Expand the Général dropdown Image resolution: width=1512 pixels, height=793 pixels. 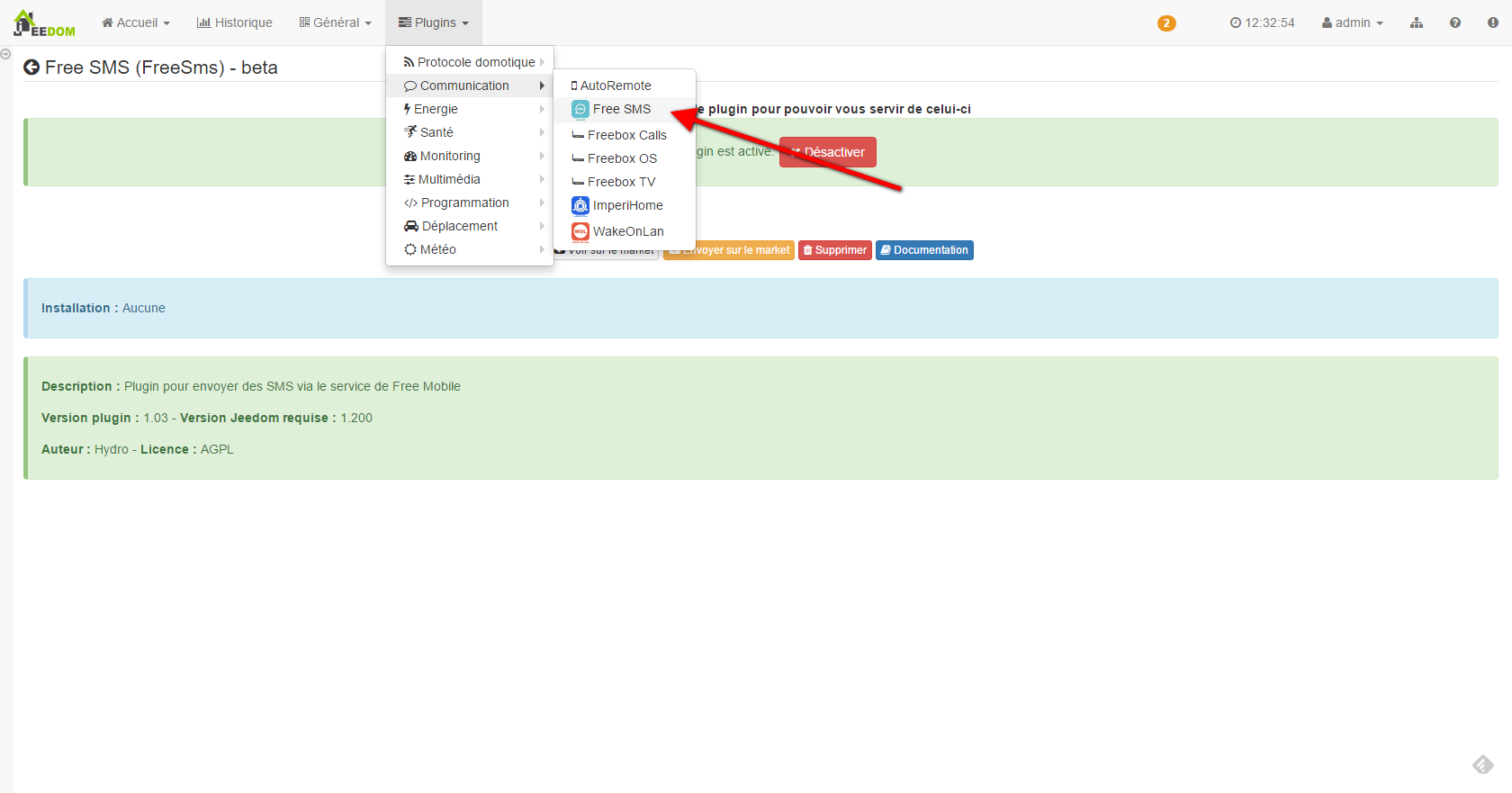(335, 23)
